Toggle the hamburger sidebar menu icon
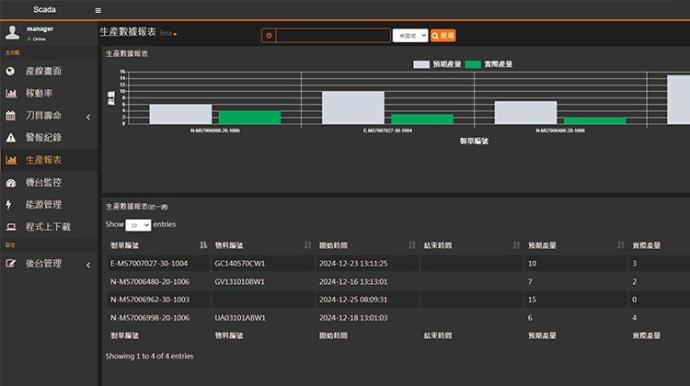 [x=98, y=11]
